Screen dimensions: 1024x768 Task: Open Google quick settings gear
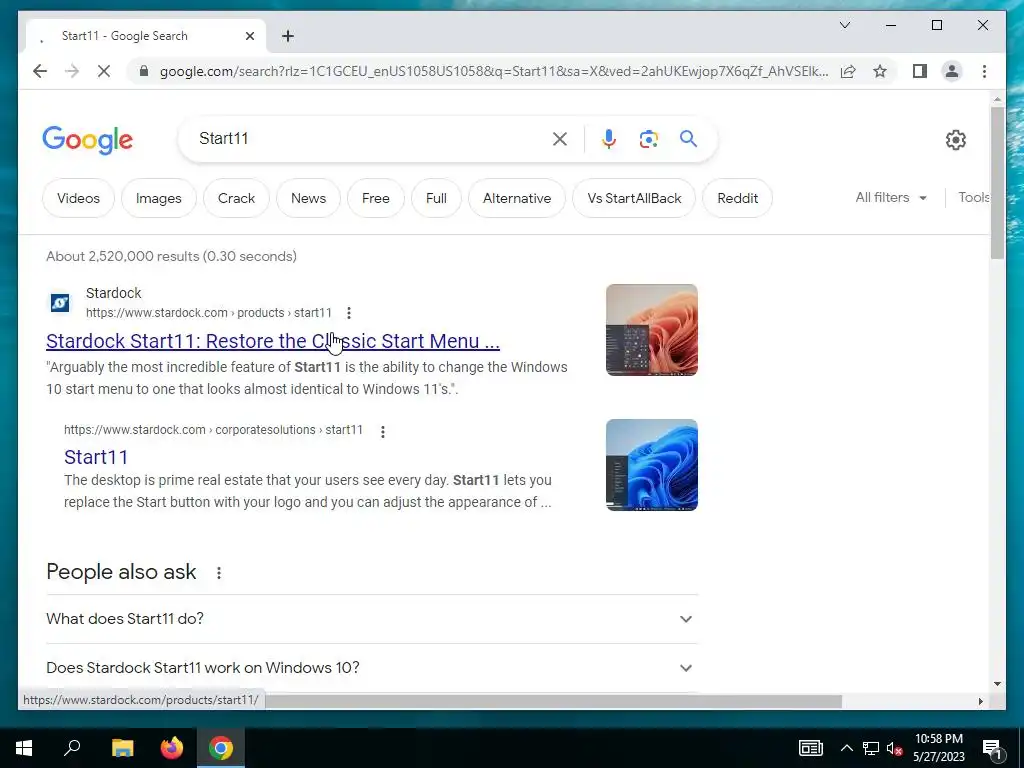pos(955,139)
